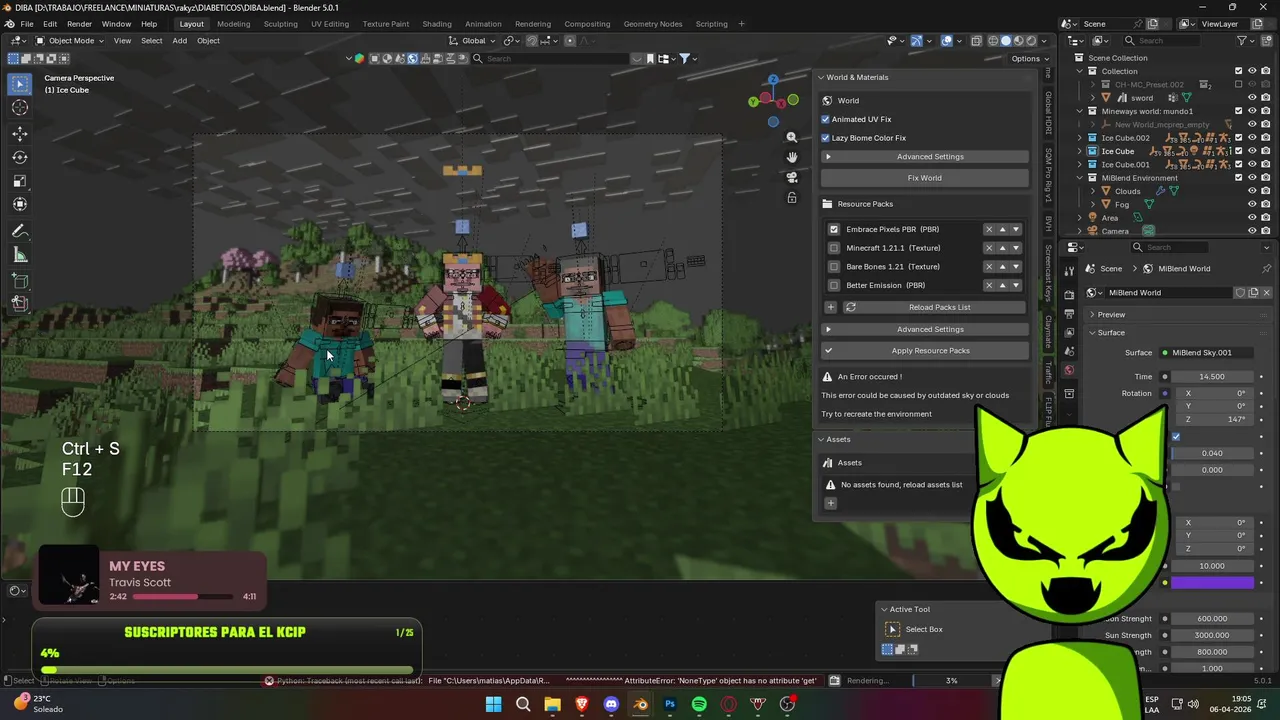The width and height of the screenshot is (1280, 720).
Task: Open Photoshop from the taskbar
Action: tap(670, 704)
